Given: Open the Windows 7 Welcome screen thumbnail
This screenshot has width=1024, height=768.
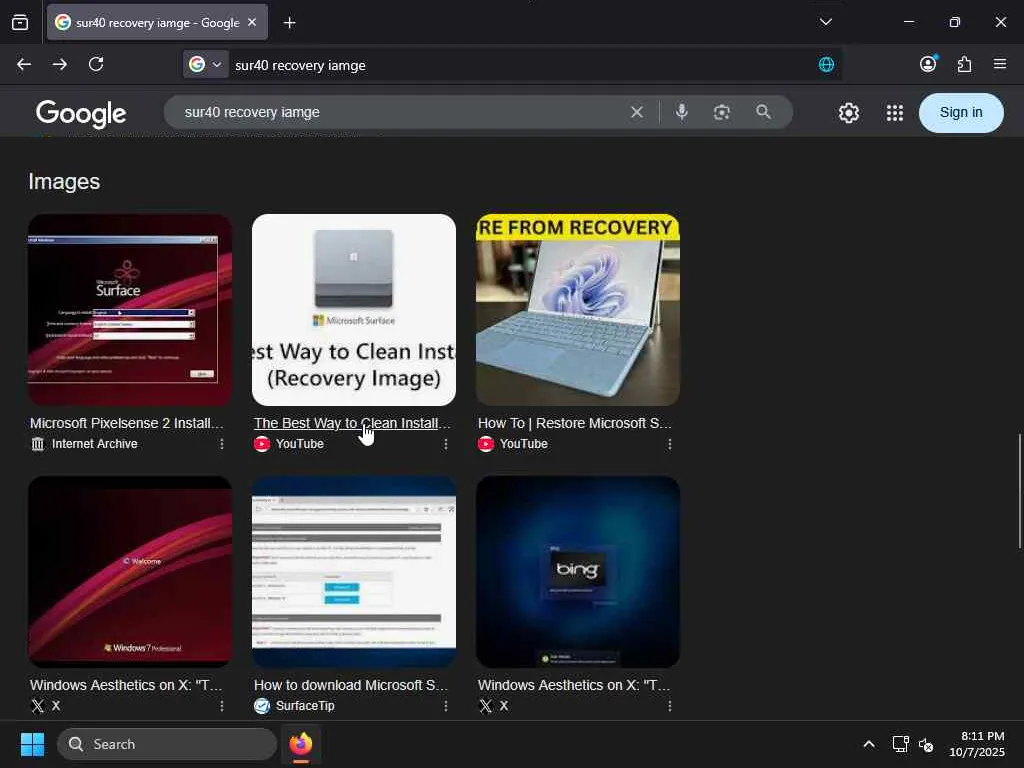Looking at the screenshot, I should [130, 571].
